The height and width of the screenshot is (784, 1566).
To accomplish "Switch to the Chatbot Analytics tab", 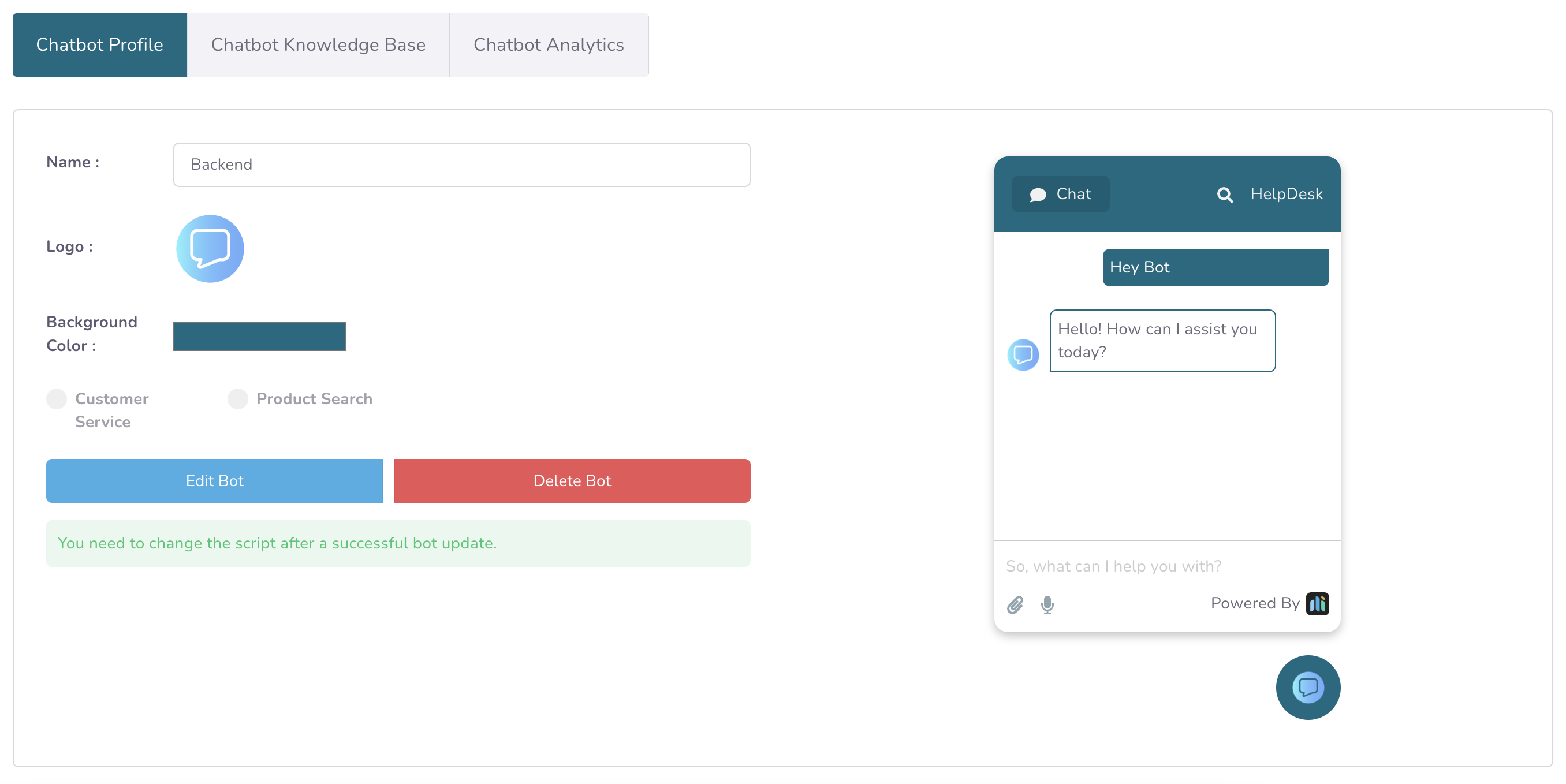I will click(549, 45).
